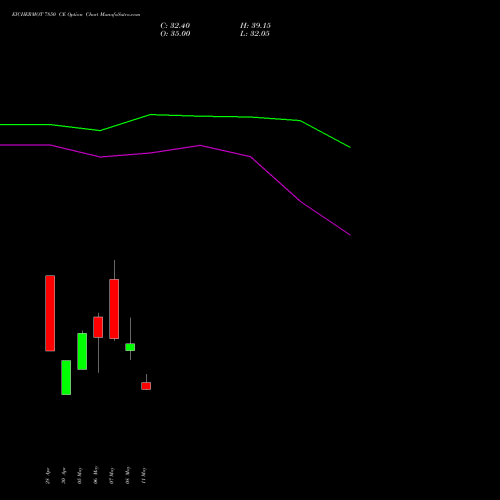Click the '30 Apr' date axis label
This screenshot has height=500, width=500.
[x=64, y=476]
